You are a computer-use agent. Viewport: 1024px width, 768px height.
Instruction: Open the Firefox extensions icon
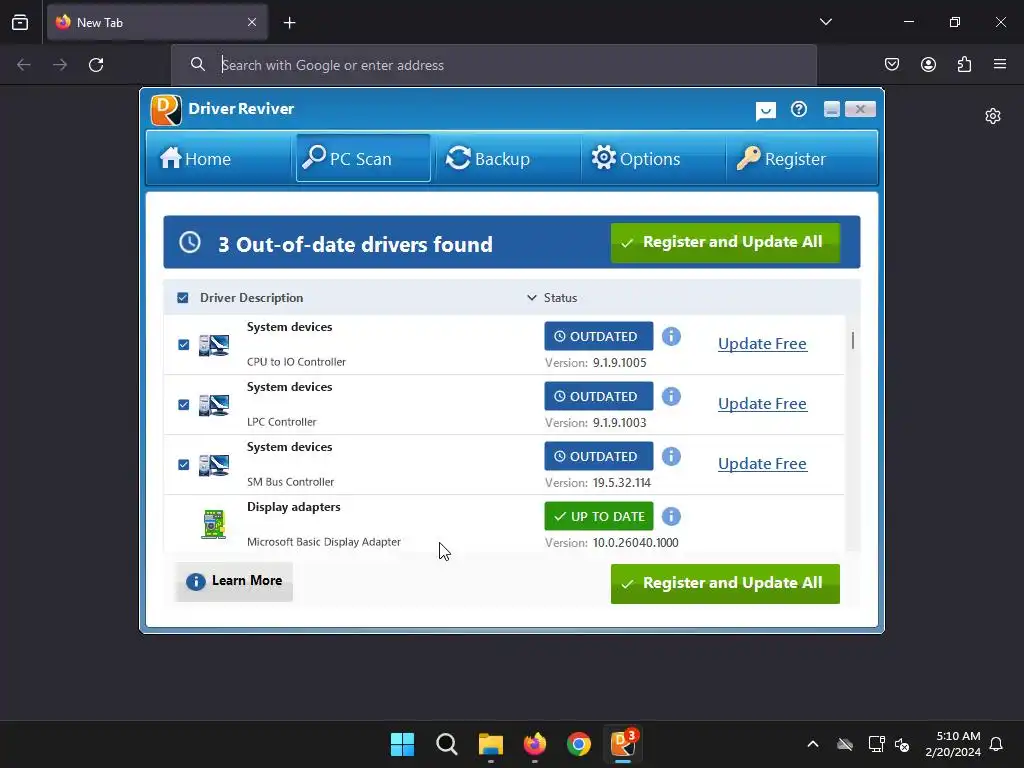[x=965, y=64]
